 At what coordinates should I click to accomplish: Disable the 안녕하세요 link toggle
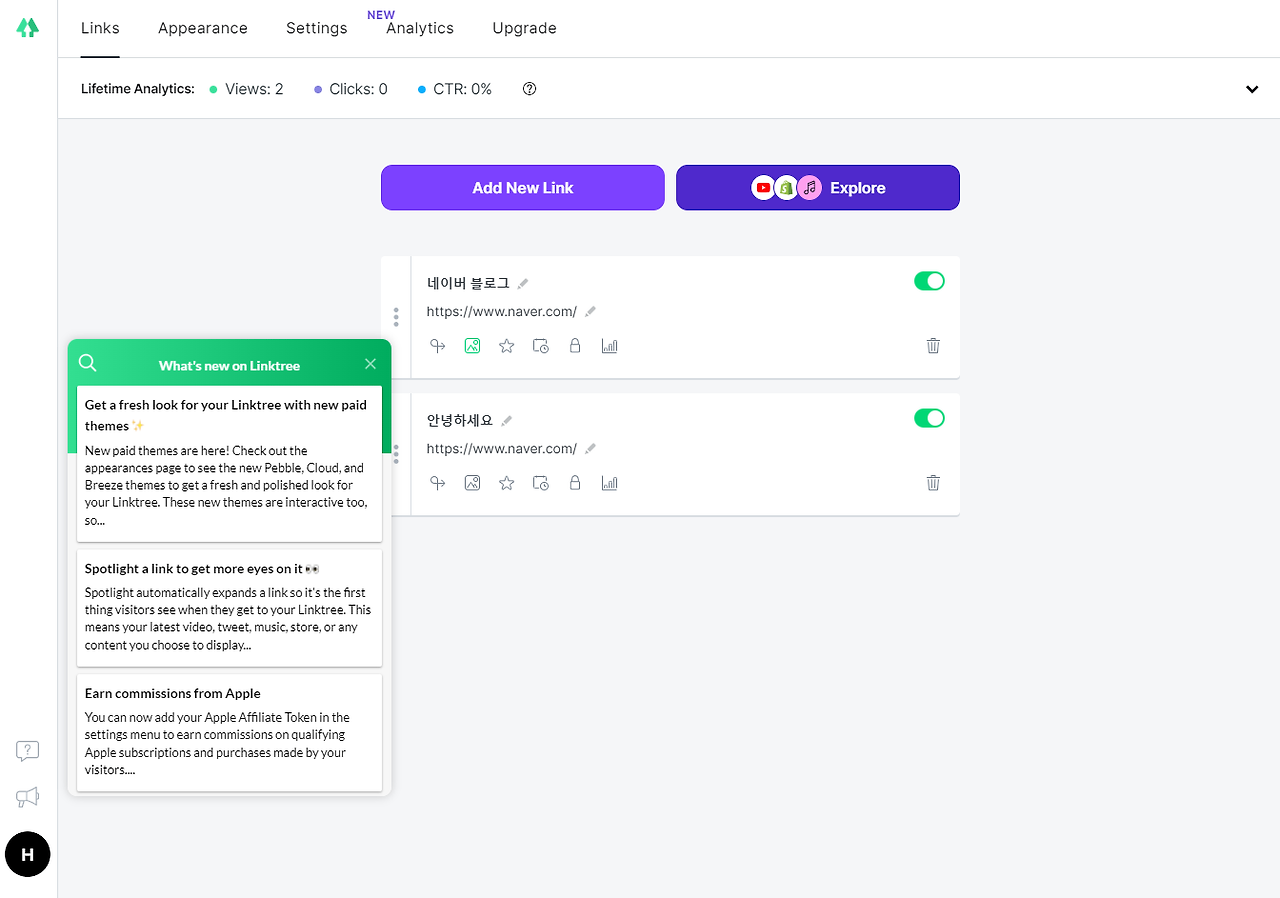929,418
